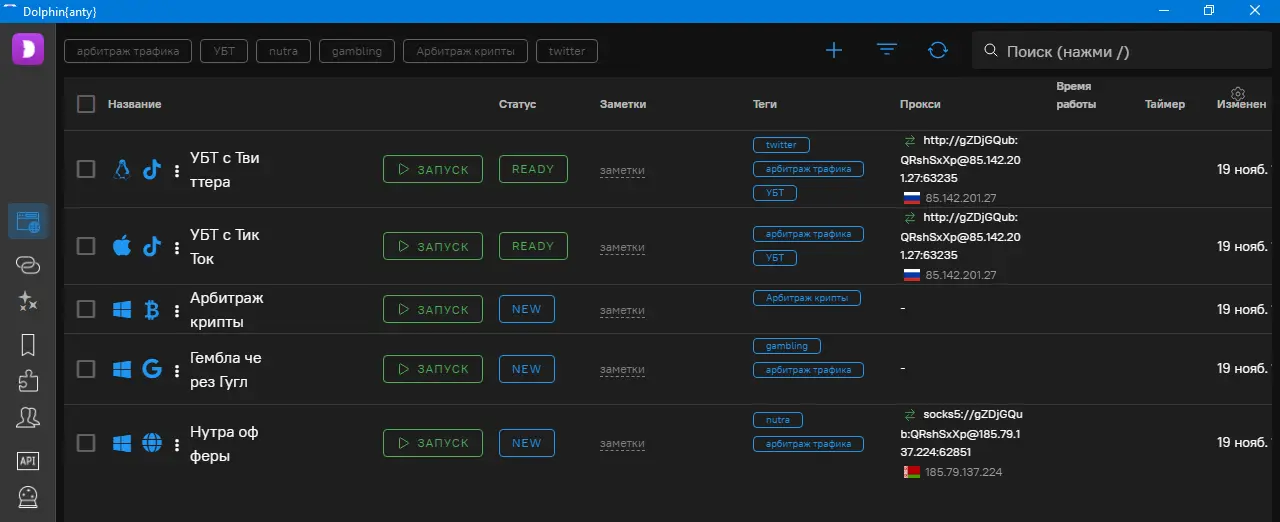
Task: Select the checkbox for УБТ с Твиттера
Action: tap(86, 169)
